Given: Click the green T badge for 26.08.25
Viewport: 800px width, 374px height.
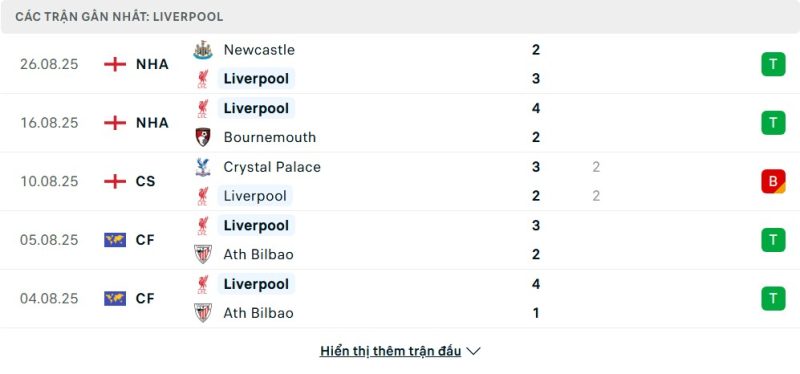Looking at the screenshot, I should point(773,64).
